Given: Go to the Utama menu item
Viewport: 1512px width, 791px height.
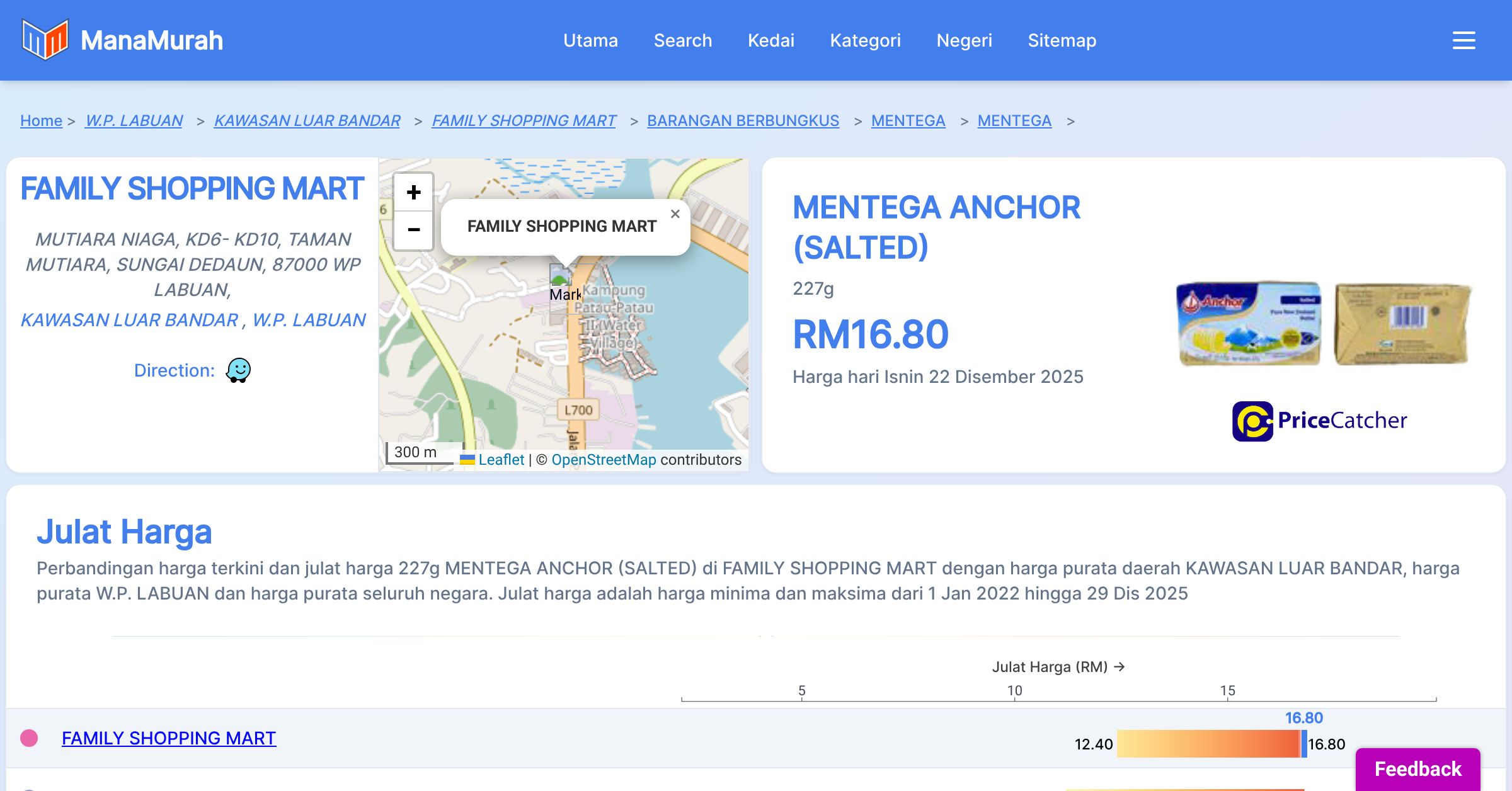Looking at the screenshot, I should click(590, 40).
